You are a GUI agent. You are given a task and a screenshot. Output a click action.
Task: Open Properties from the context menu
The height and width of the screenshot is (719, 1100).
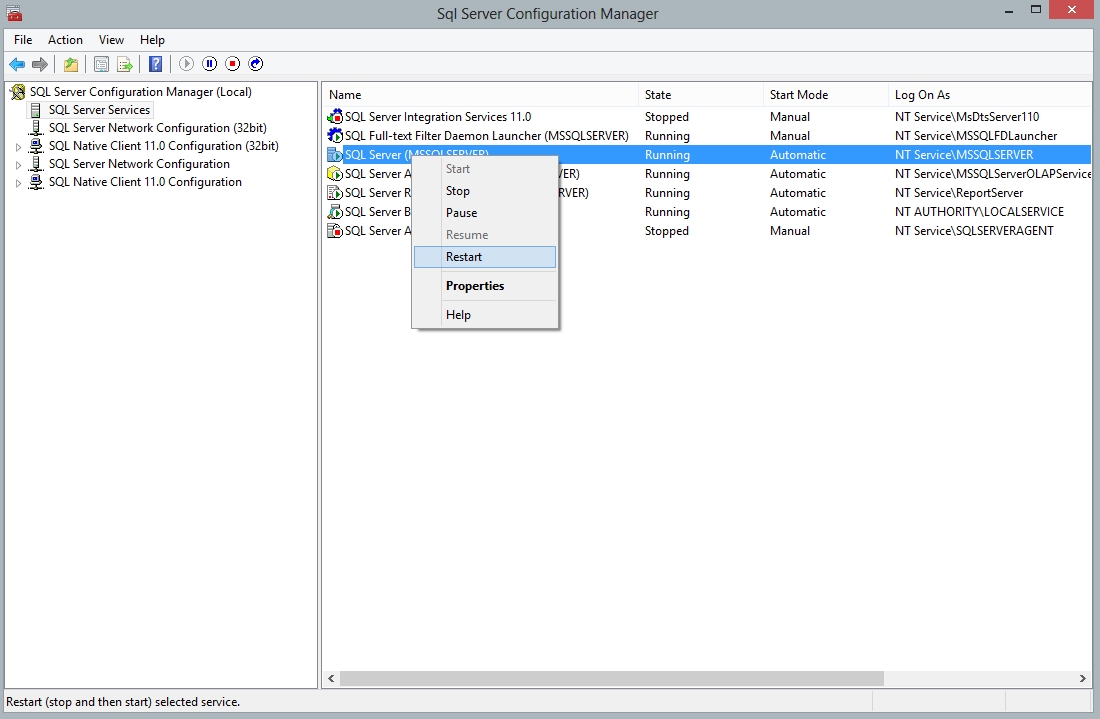[x=475, y=286]
